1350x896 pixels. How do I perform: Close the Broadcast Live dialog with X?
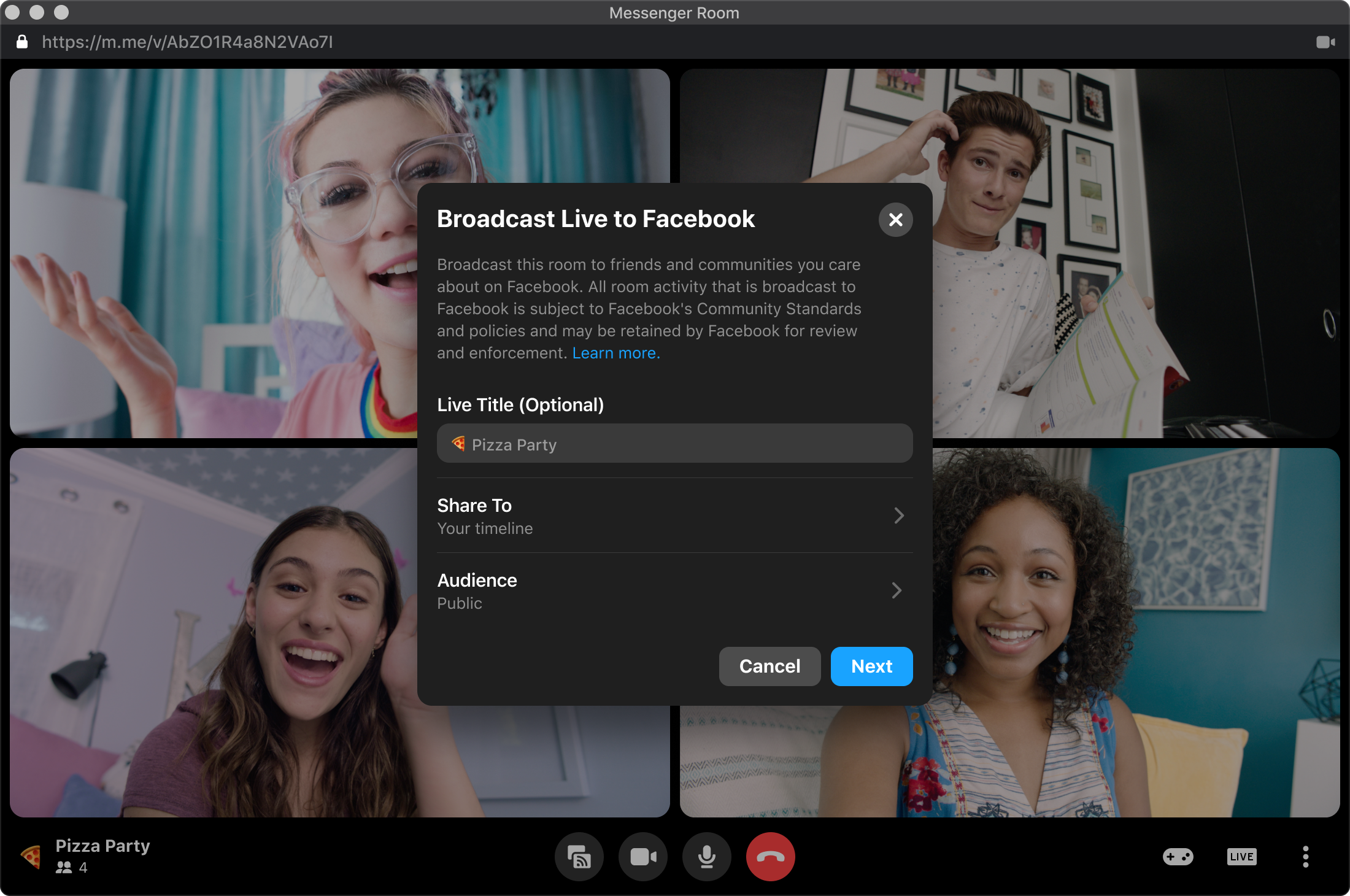coord(895,220)
